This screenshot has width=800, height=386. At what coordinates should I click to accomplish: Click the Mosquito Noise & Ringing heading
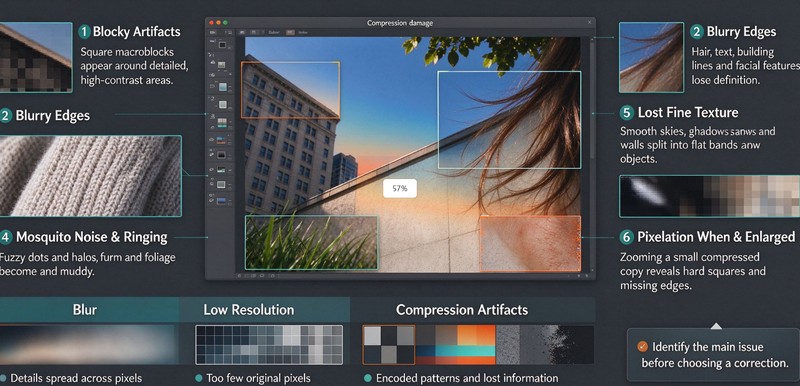coord(91,237)
